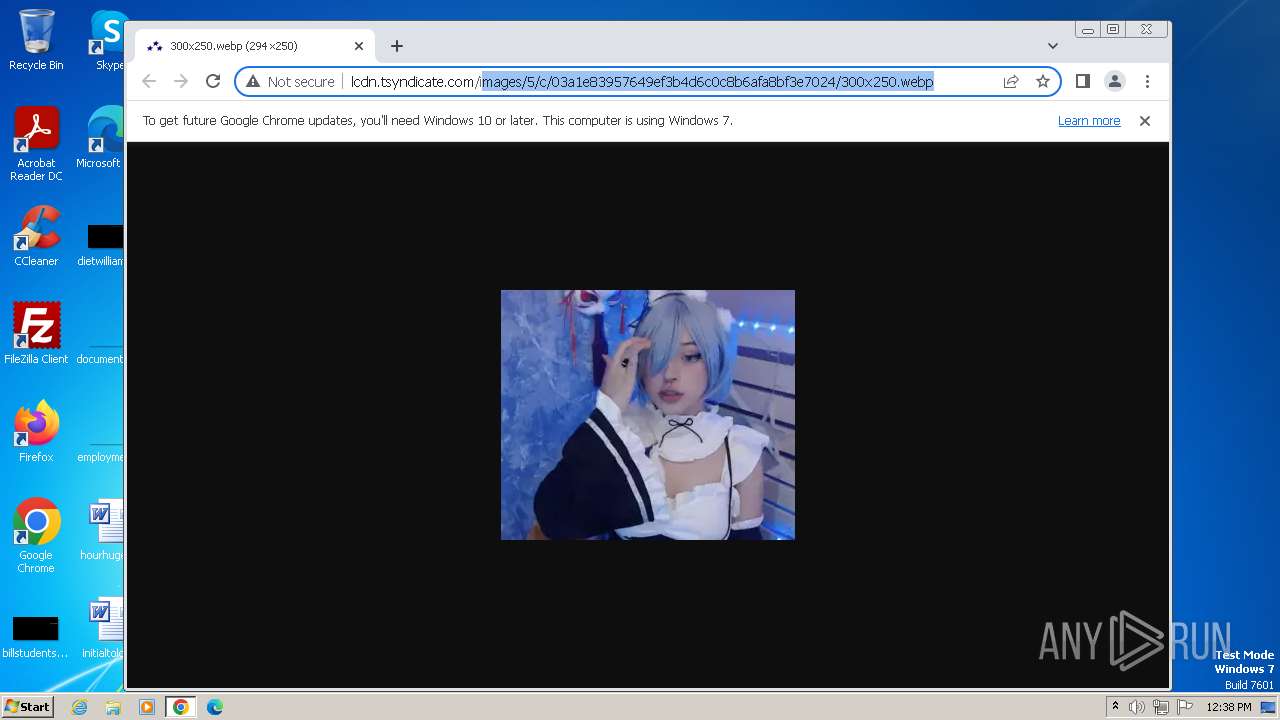Open Edge from taskbar
Viewport: 1280px width, 720px height.
tap(215, 707)
